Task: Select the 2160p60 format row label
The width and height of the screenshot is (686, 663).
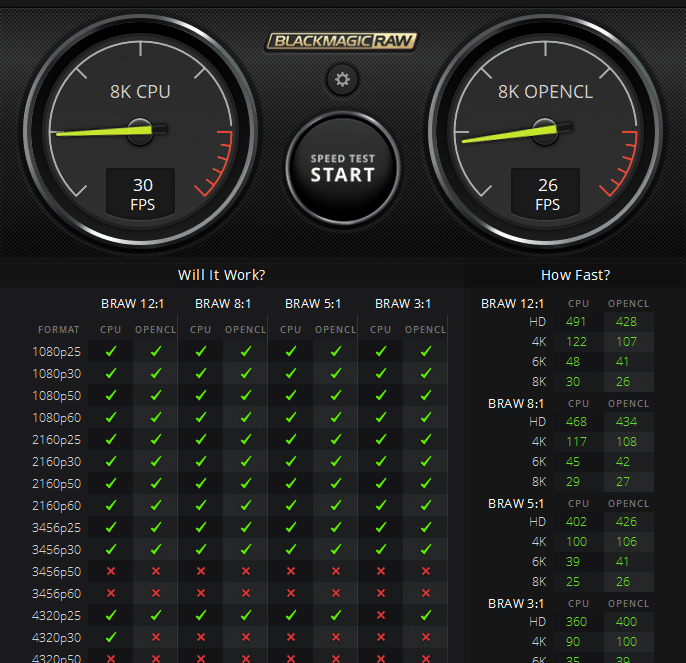Action: tap(56, 506)
